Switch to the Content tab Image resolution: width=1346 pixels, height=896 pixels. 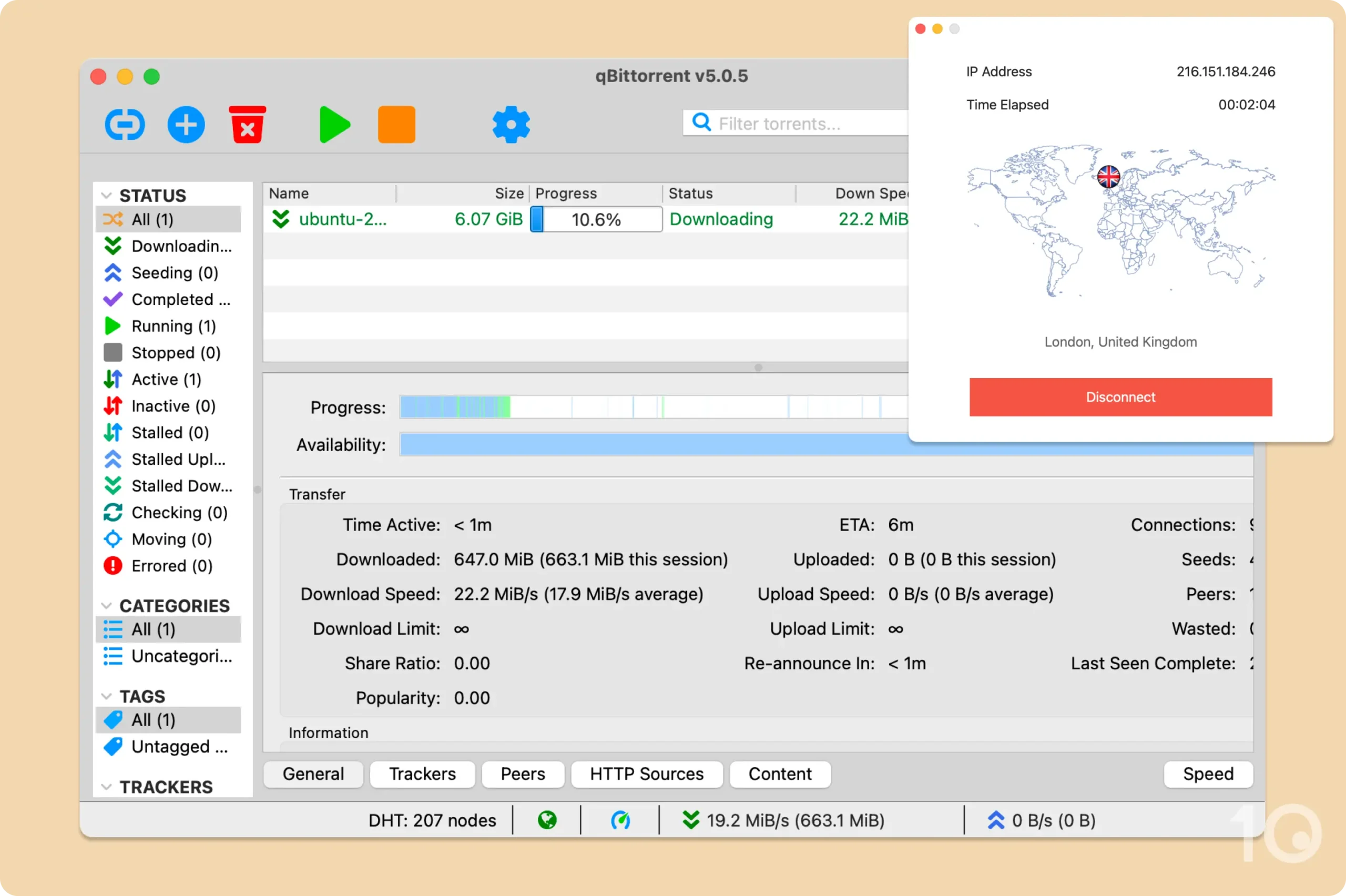[x=780, y=775]
